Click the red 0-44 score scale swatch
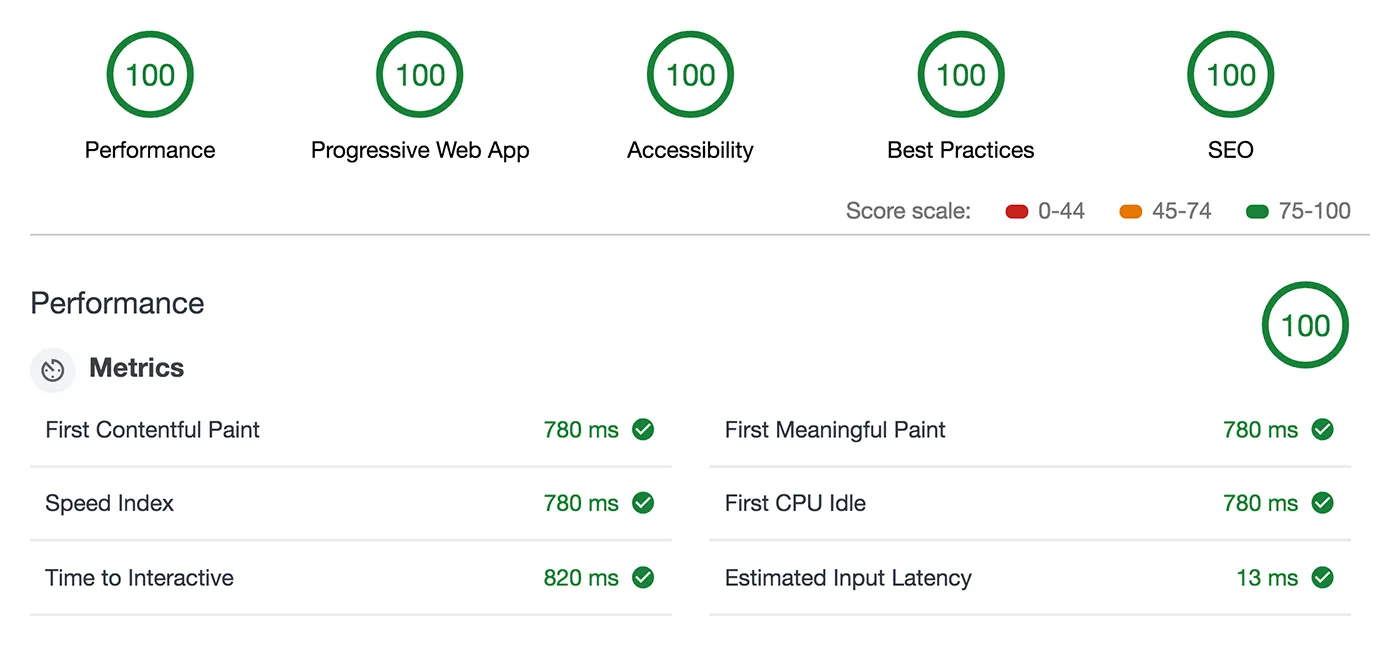Screen dimensions: 1400x646 [1017, 211]
